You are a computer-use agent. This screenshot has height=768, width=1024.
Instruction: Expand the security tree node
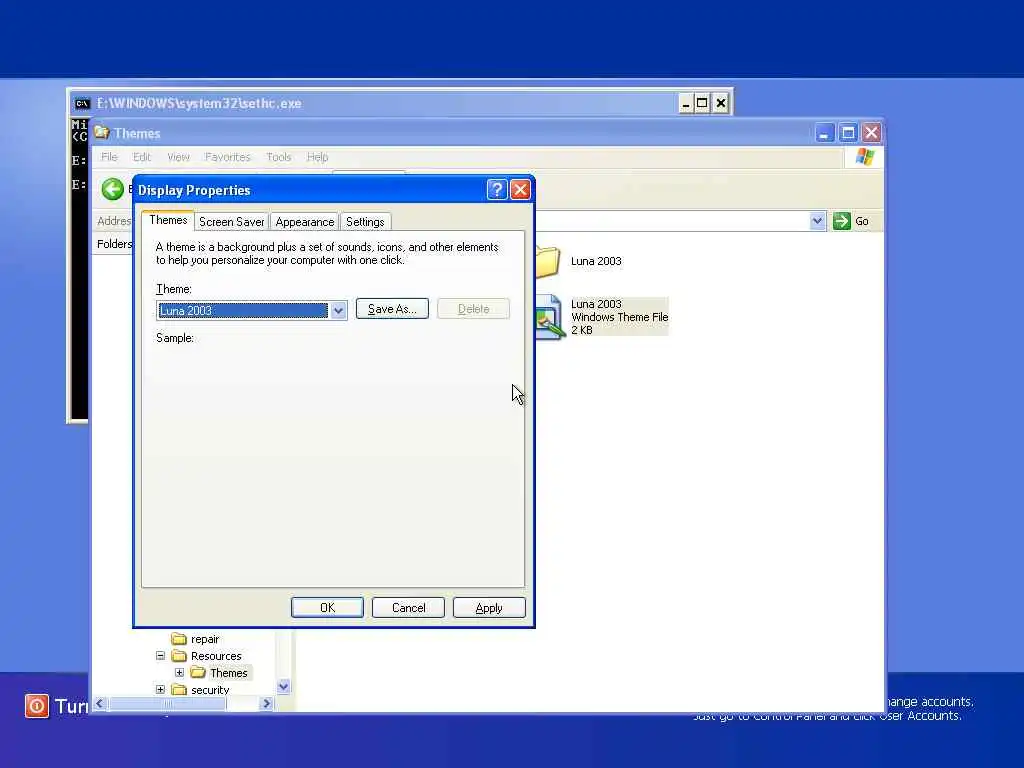160,690
